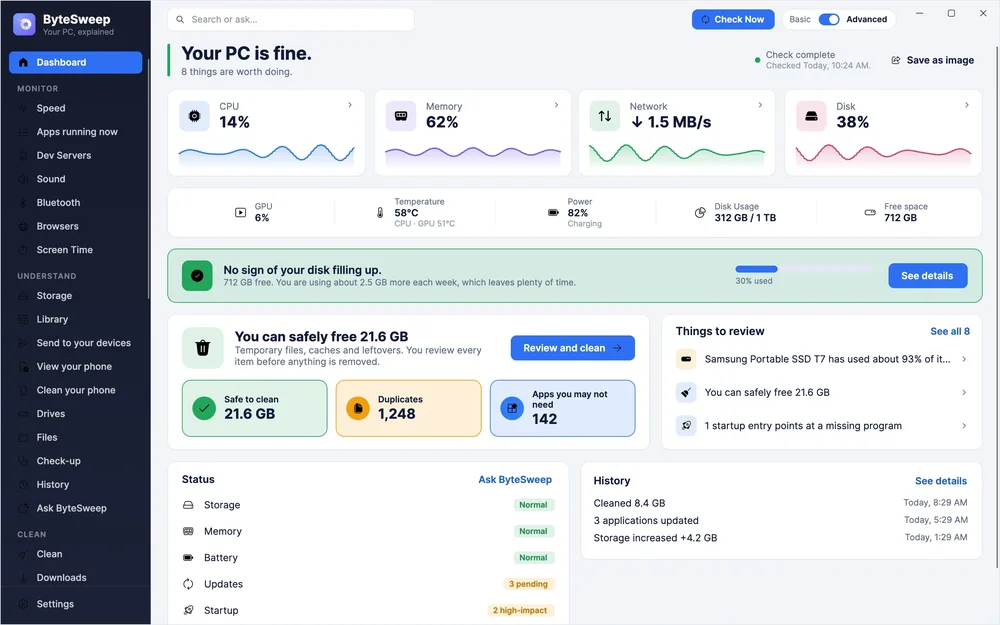The height and width of the screenshot is (625, 1000).
Task: Click the Disk Usage pie icon
Action: pyautogui.click(x=700, y=212)
